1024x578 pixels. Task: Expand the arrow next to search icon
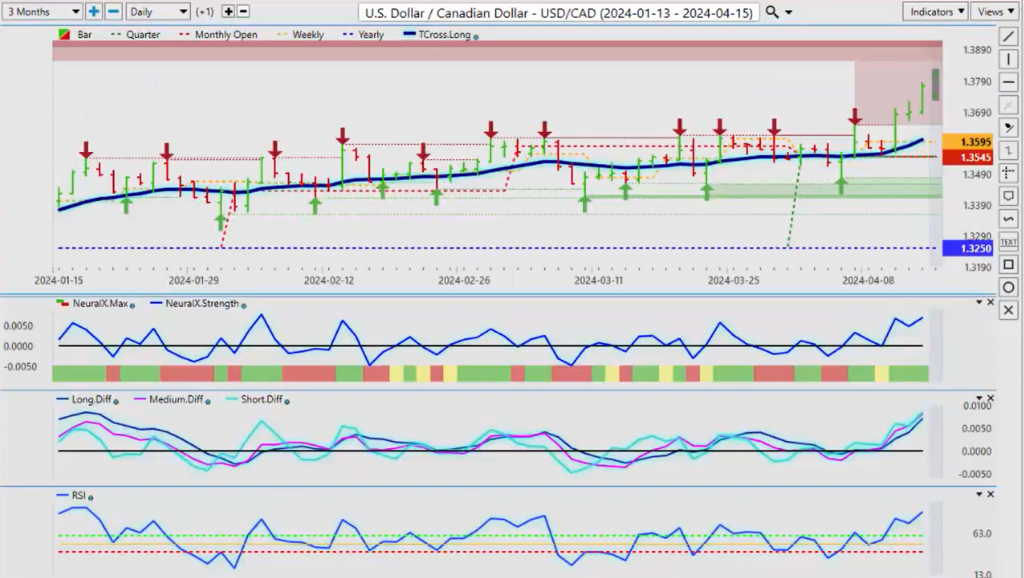(789, 12)
